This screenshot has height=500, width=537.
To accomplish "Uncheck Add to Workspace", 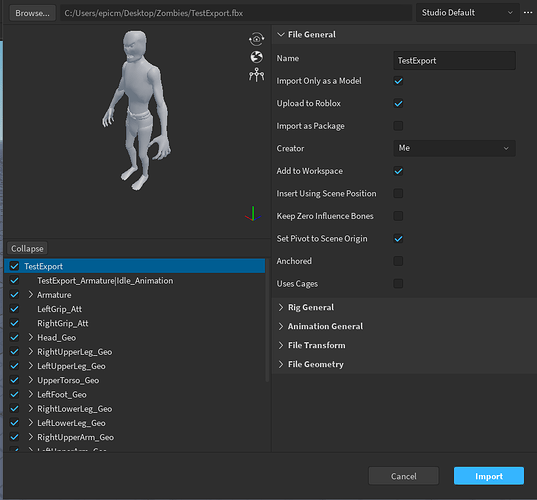I will tap(398, 171).
